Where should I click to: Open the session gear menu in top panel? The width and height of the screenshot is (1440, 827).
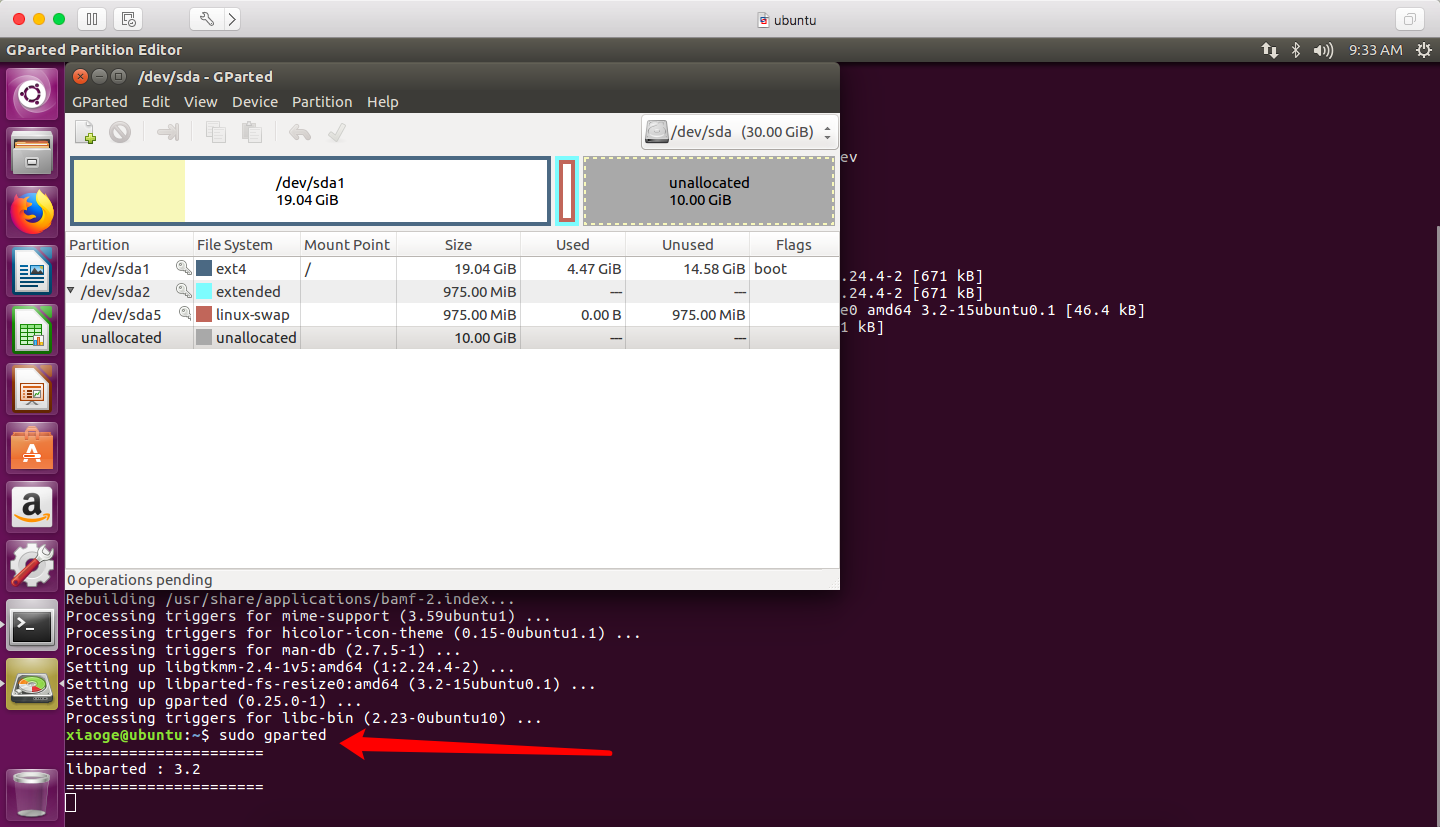pyautogui.click(x=1423, y=50)
